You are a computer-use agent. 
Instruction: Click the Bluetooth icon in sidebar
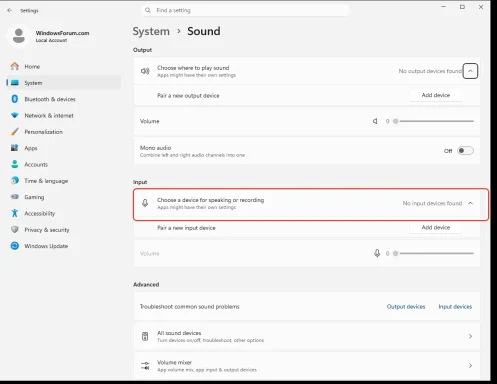pyautogui.click(x=15, y=99)
